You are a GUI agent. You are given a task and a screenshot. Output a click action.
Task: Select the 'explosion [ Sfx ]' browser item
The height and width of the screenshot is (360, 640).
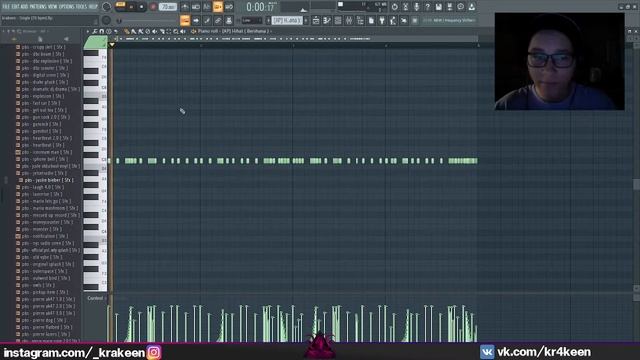(x=43, y=96)
